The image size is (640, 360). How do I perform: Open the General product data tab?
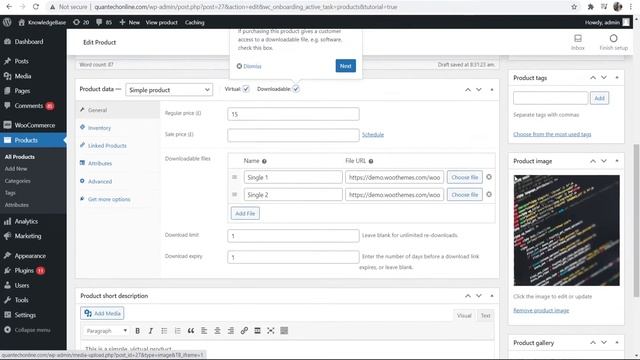point(118,110)
